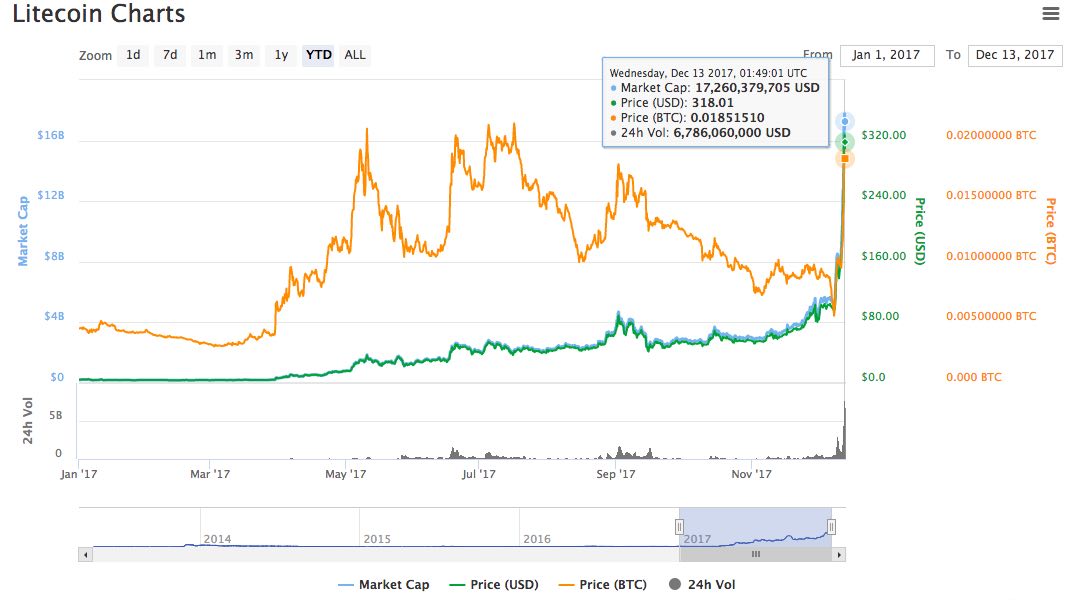Image resolution: width=1069 pixels, height=600 pixels.
Task: Click the Price (BTC) orange data point marker
Action: pyautogui.click(x=845, y=159)
